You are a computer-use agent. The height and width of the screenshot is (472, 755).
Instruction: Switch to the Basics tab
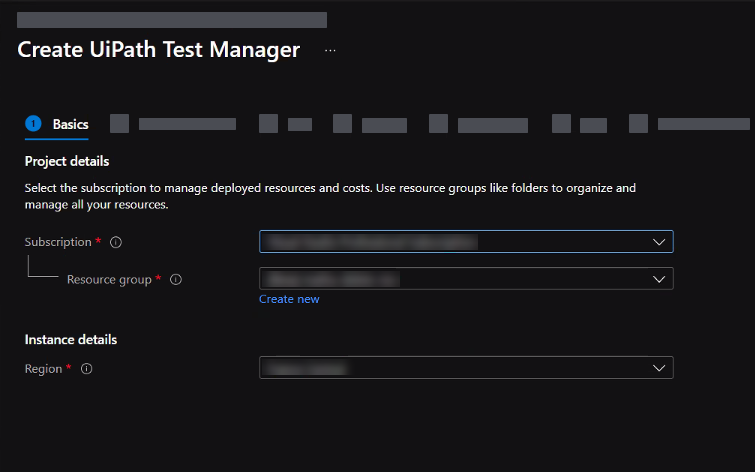click(x=70, y=124)
